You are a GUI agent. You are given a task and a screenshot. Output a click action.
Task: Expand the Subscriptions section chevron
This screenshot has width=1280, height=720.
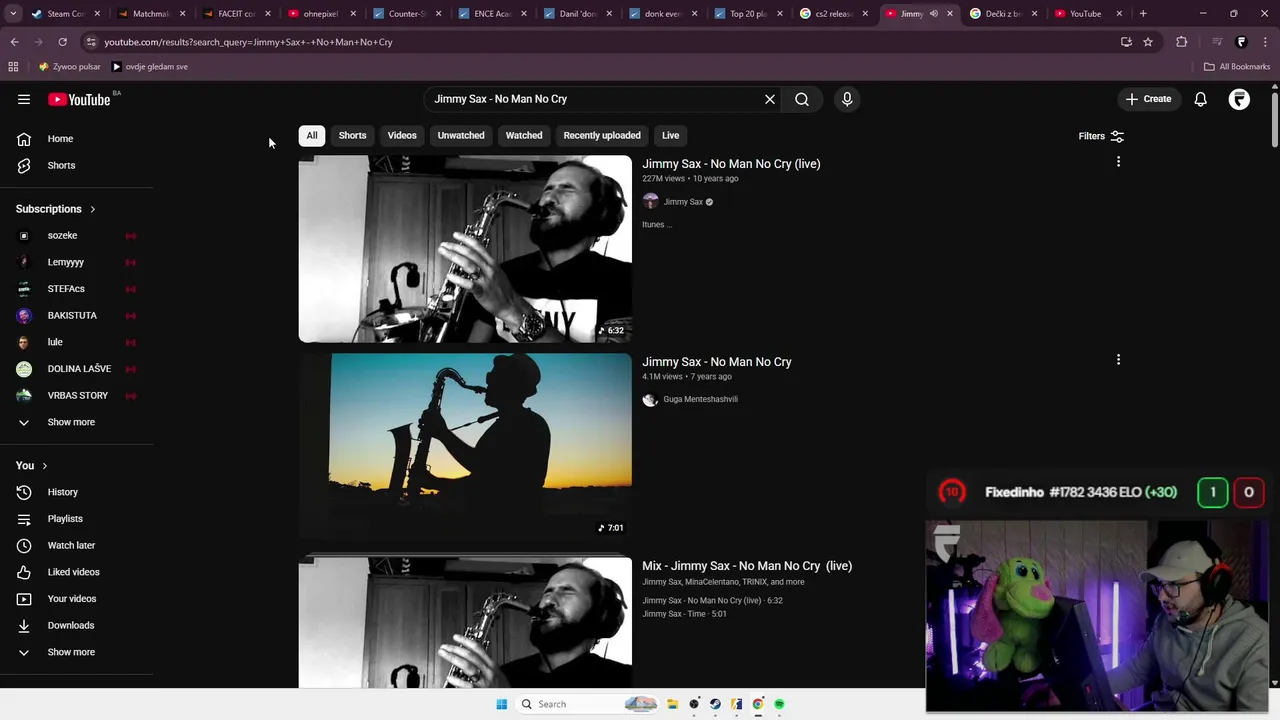coord(93,209)
